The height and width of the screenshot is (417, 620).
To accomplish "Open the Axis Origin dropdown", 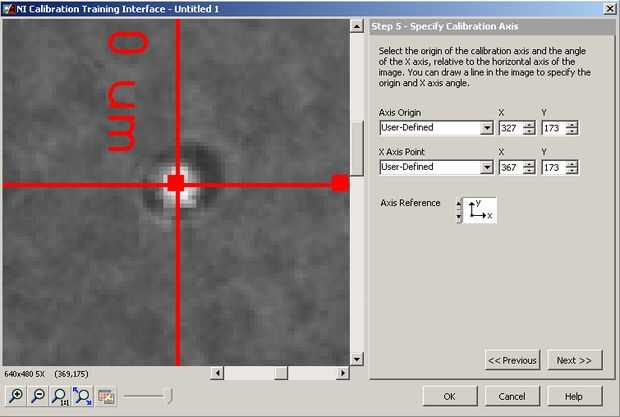I will click(x=487, y=128).
